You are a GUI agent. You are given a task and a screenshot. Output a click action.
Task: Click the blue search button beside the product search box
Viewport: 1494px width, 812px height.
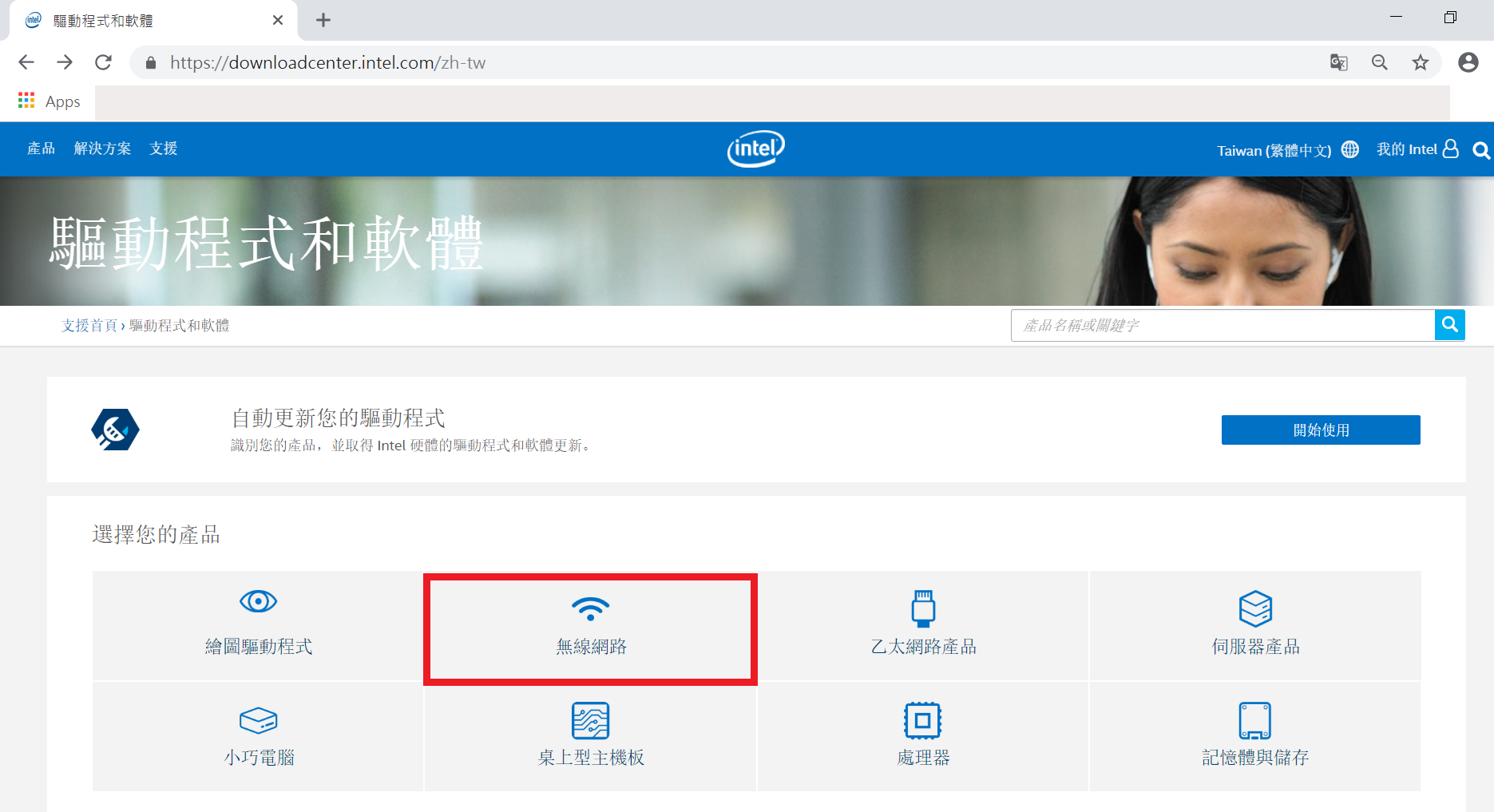click(1450, 325)
